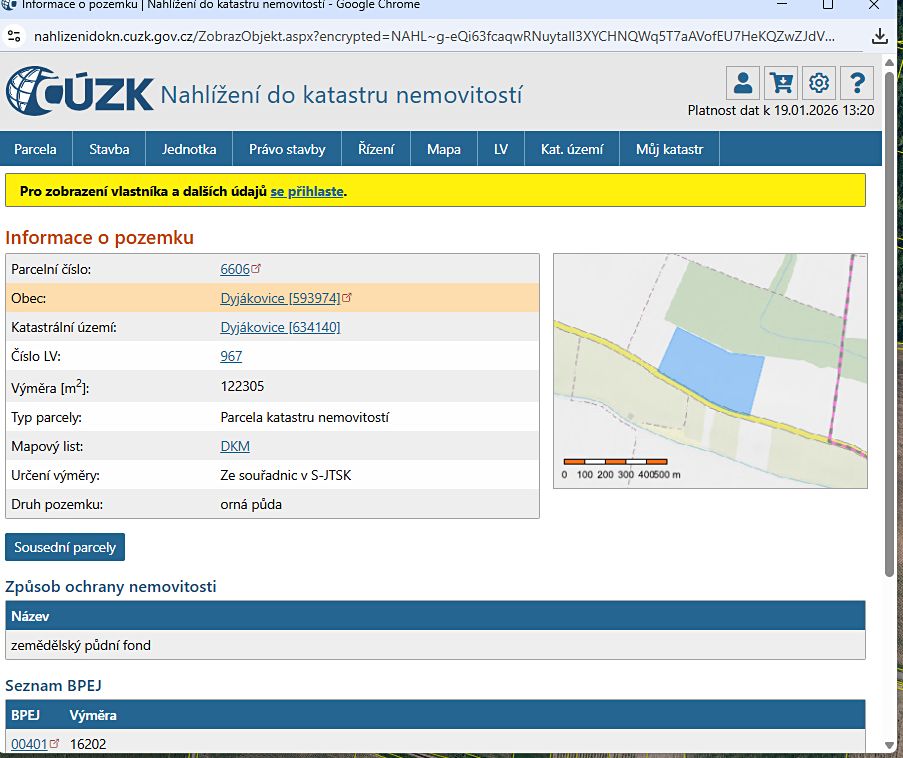Open the Dyjákovice [593974] municipality link
Image resolution: width=903 pixels, height=758 pixels.
coord(280,298)
